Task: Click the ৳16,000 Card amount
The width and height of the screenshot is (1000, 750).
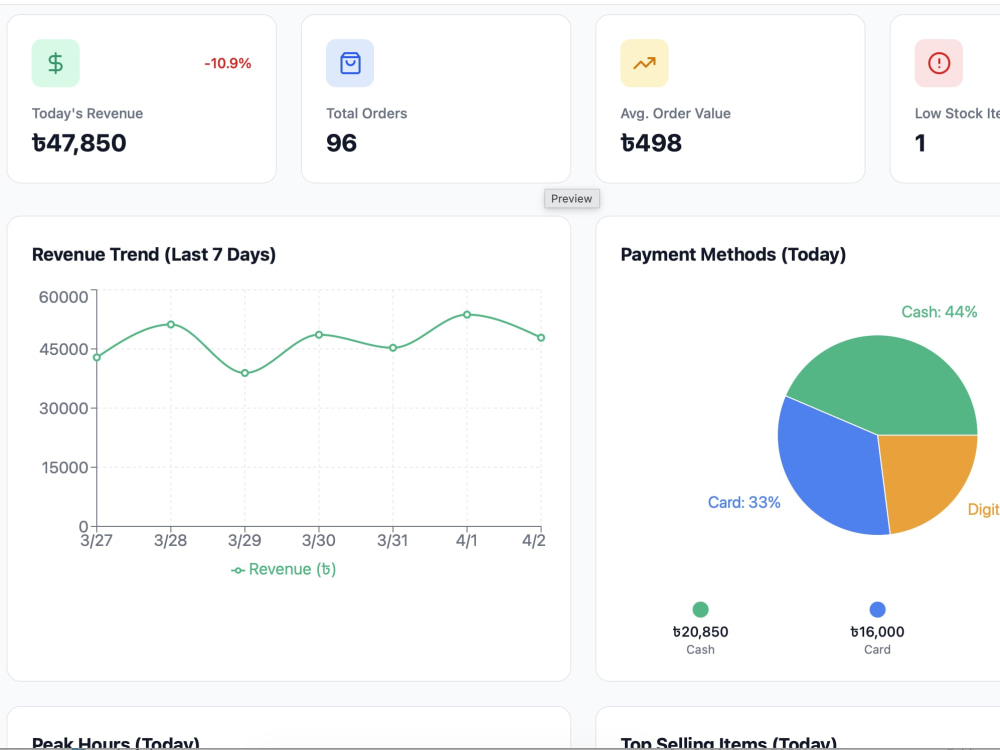Action: click(x=878, y=632)
